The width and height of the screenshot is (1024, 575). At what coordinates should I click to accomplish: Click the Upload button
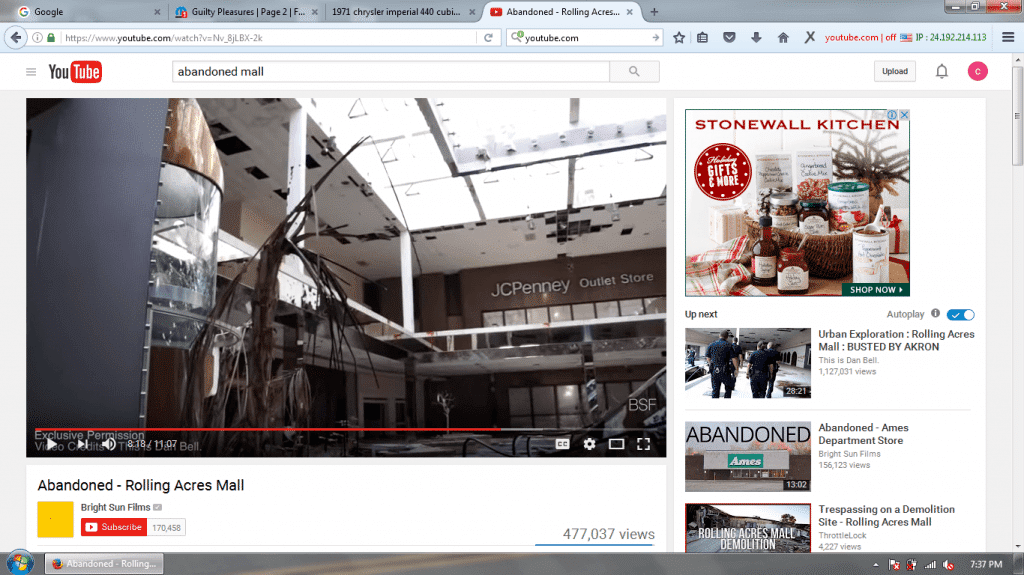click(x=894, y=71)
